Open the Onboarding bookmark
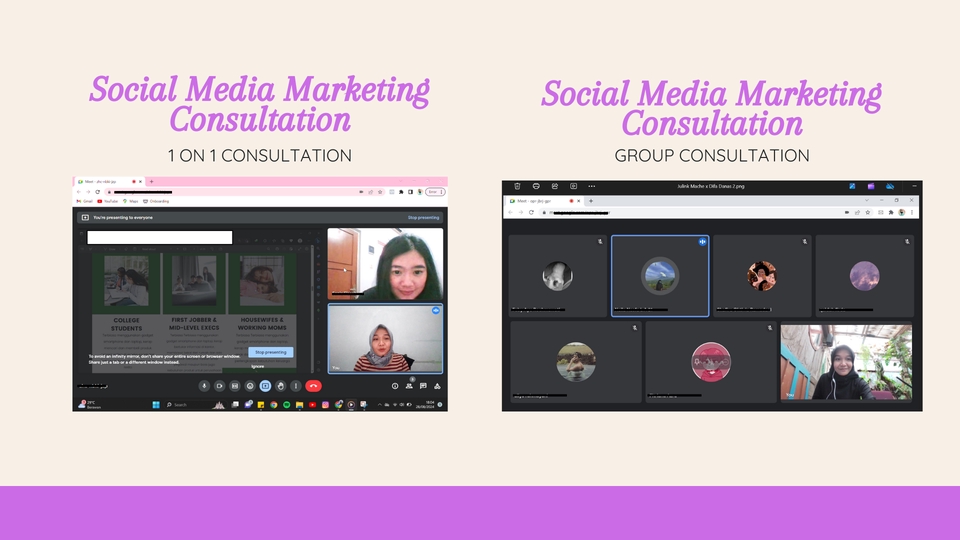This screenshot has width=960, height=540. (156, 201)
